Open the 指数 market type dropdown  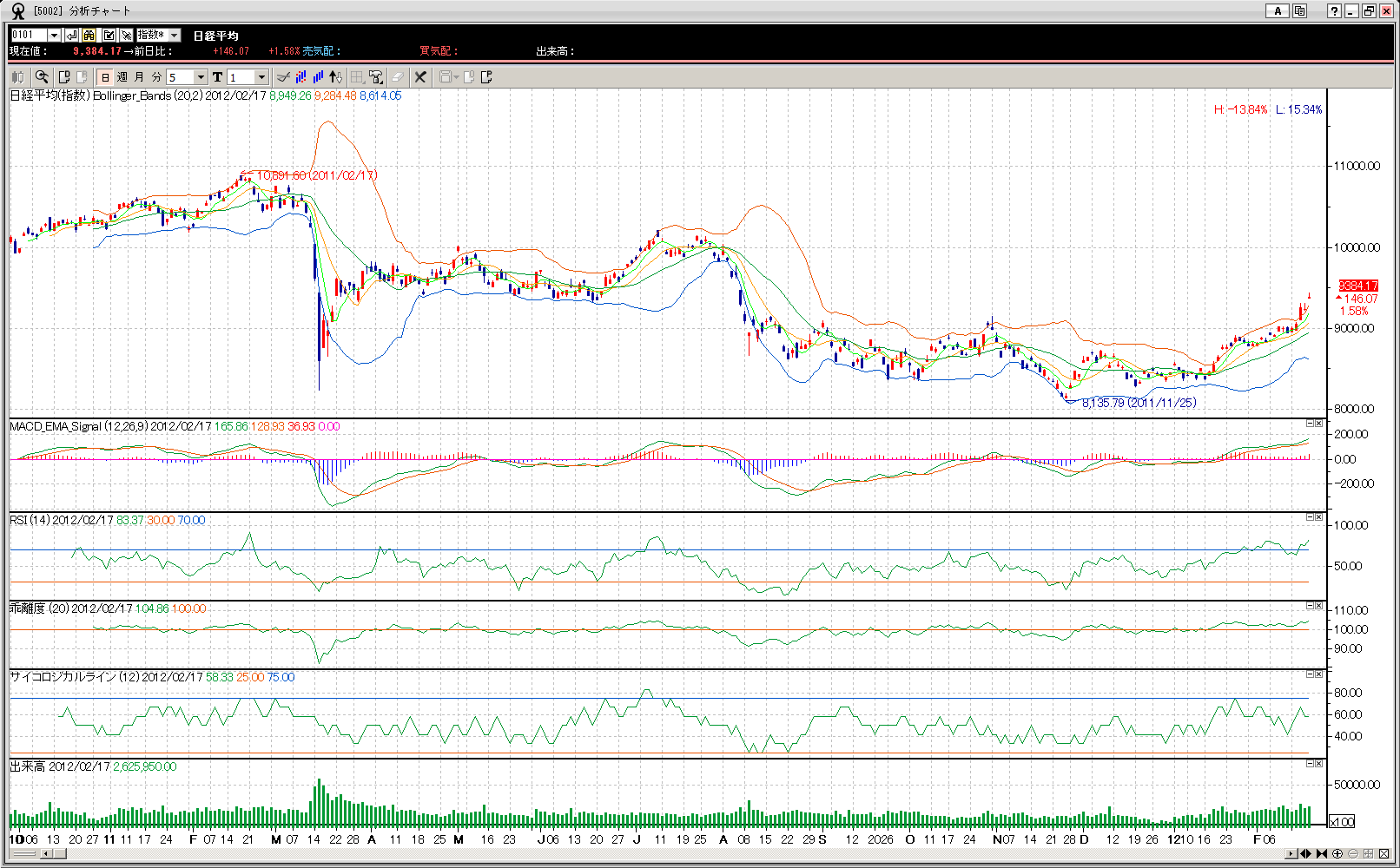[175, 35]
